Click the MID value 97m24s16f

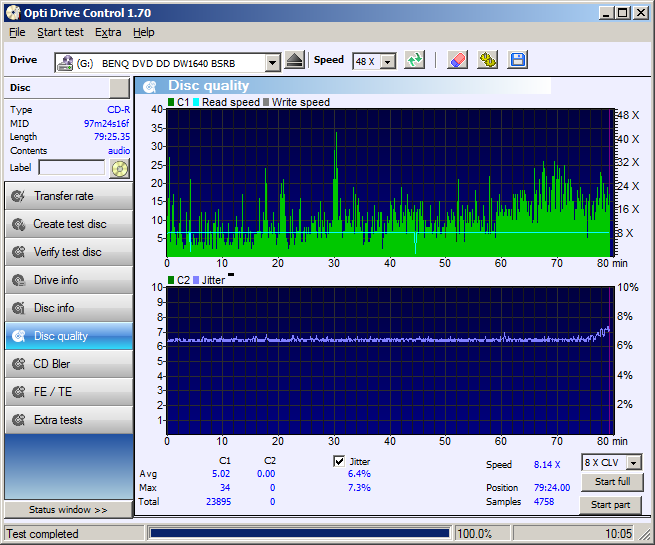coord(107,123)
